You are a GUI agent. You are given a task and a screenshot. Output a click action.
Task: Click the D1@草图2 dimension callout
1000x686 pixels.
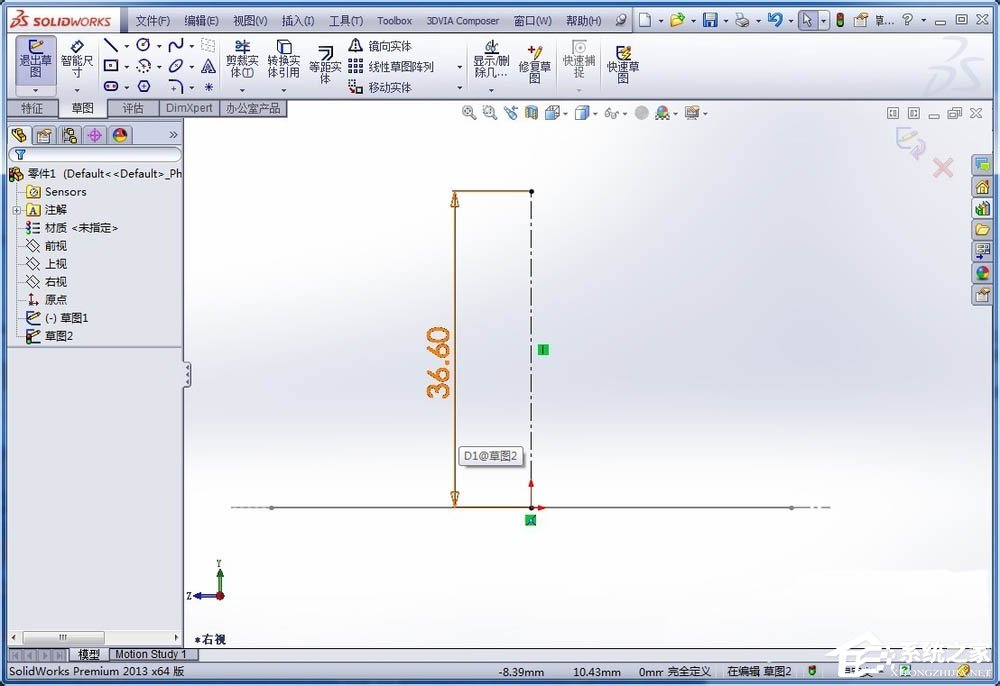tap(491, 455)
